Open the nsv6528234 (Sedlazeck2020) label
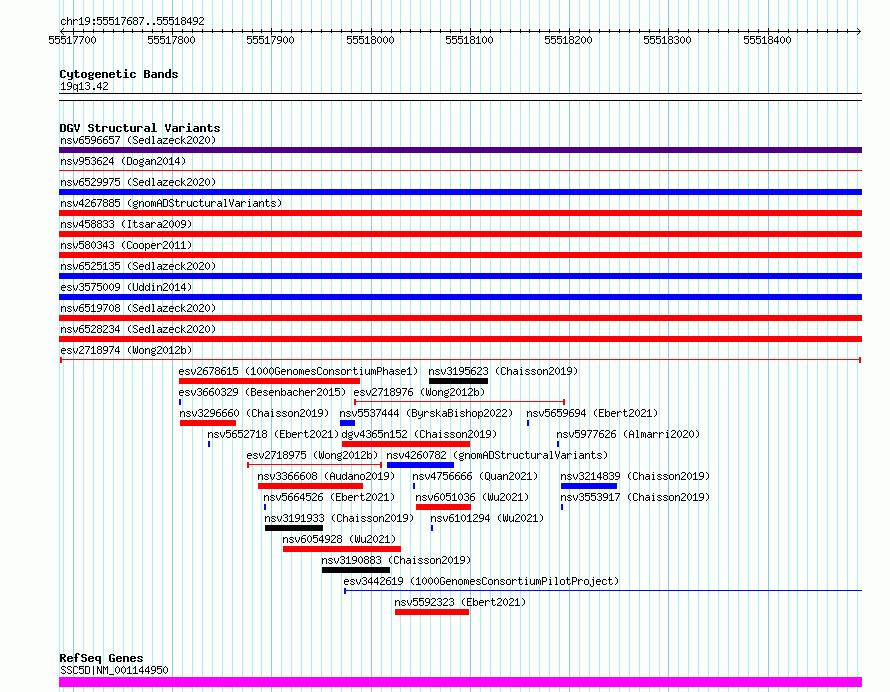Viewport: 890px width, 692px height. pos(138,329)
